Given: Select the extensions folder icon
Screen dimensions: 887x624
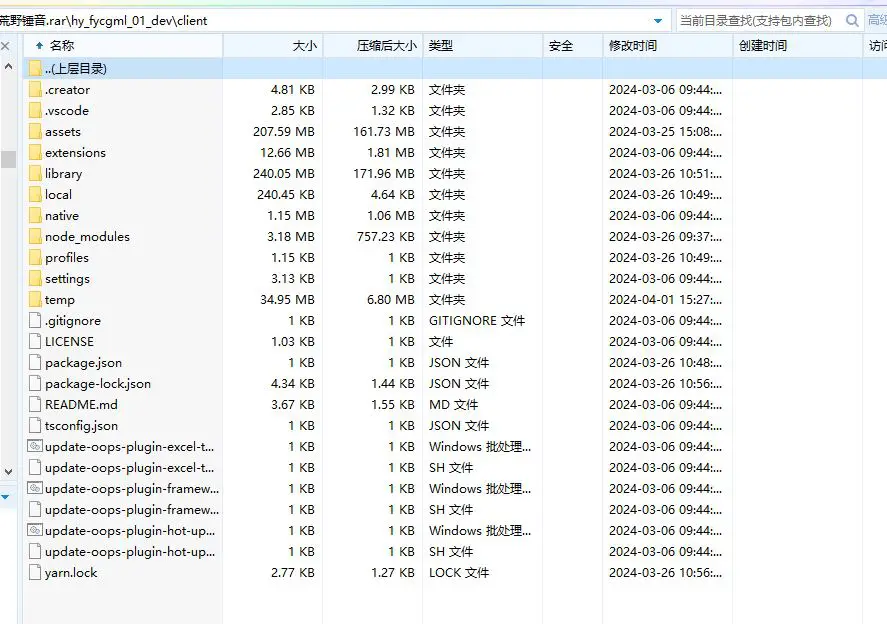Looking at the screenshot, I should pos(35,152).
